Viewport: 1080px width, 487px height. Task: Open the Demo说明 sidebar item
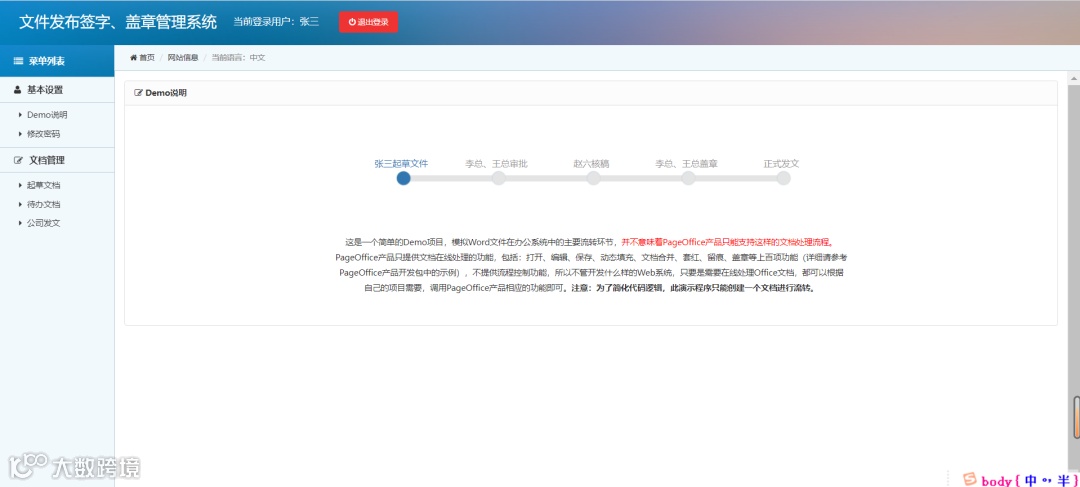point(47,115)
